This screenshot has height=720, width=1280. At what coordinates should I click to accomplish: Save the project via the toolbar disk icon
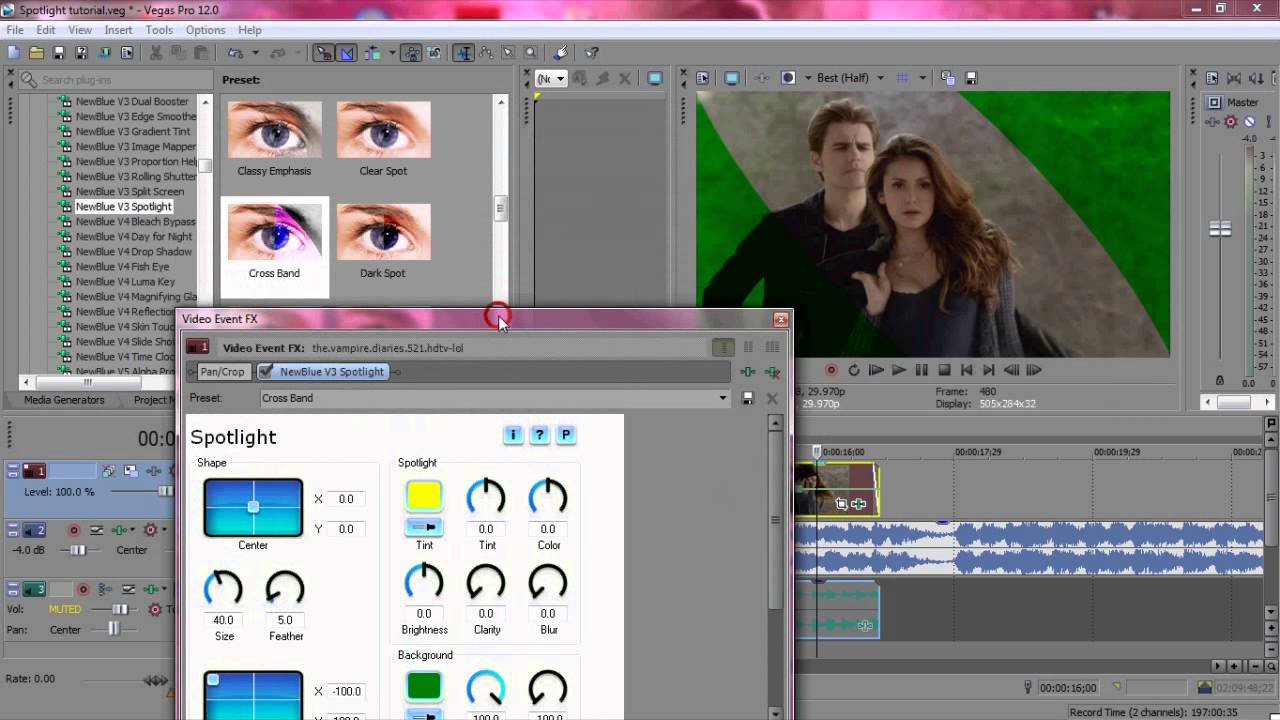(x=59, y=53)
